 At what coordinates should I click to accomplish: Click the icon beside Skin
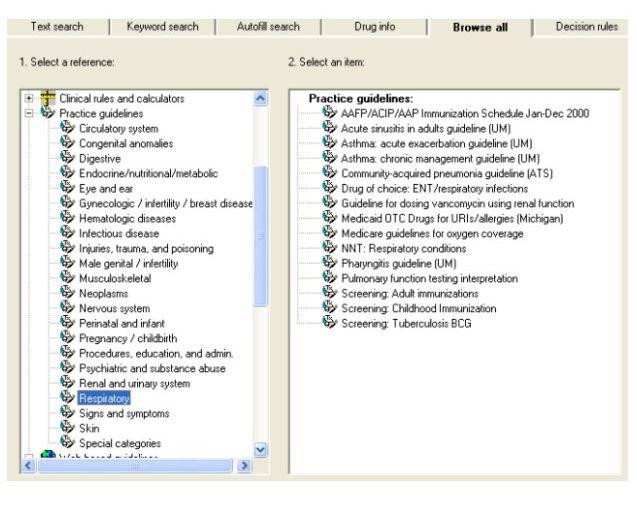(x=67, y=428)
